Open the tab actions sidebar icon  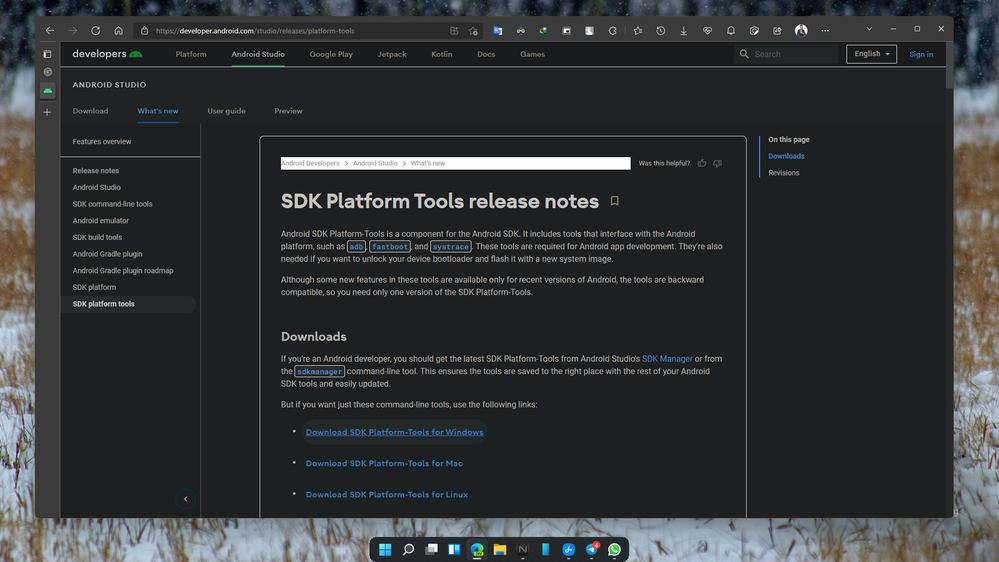pyautogui.click(x=47, y=54)
